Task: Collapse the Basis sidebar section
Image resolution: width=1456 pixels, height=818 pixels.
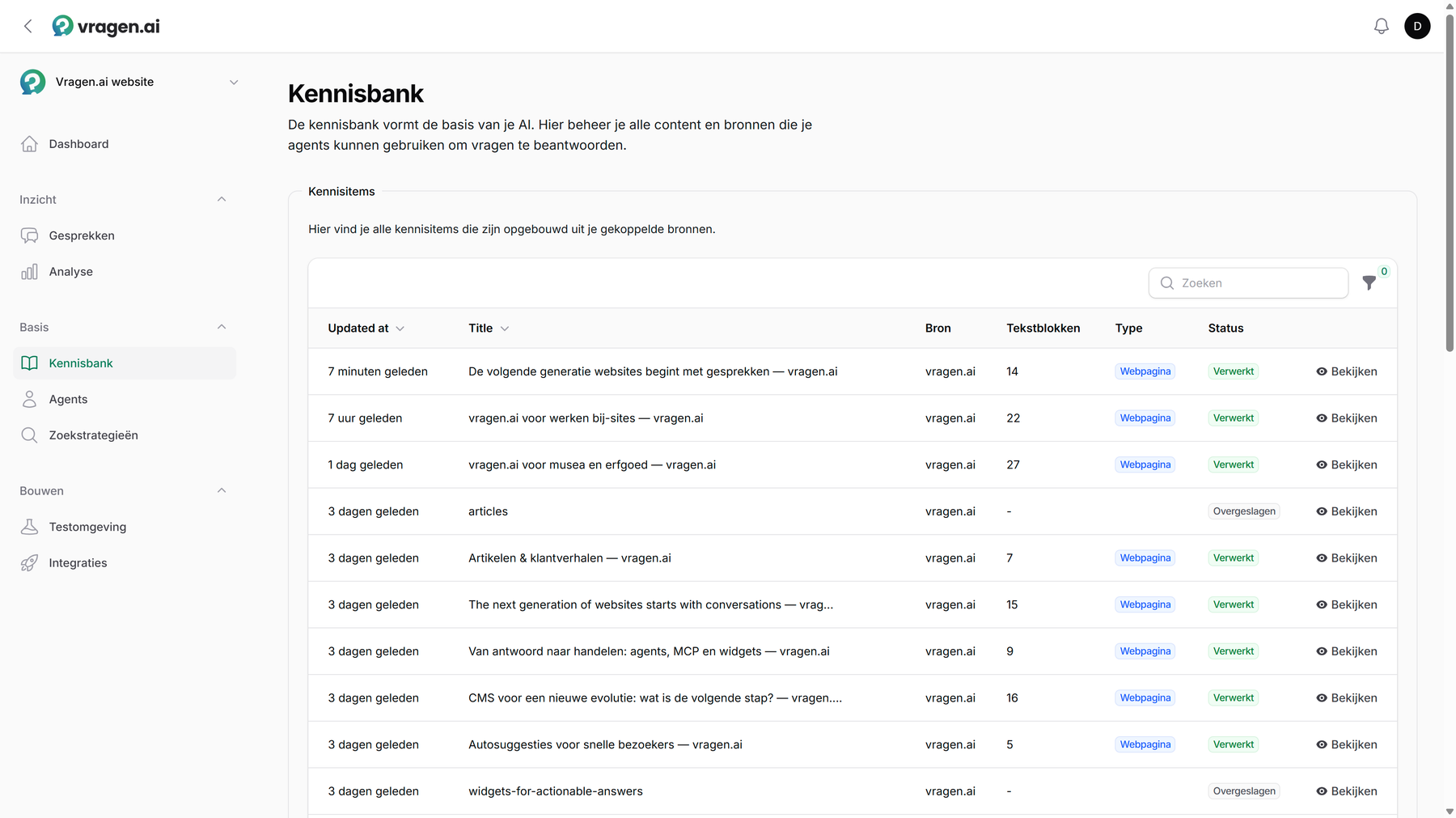Action: click(x=222, y=327)
